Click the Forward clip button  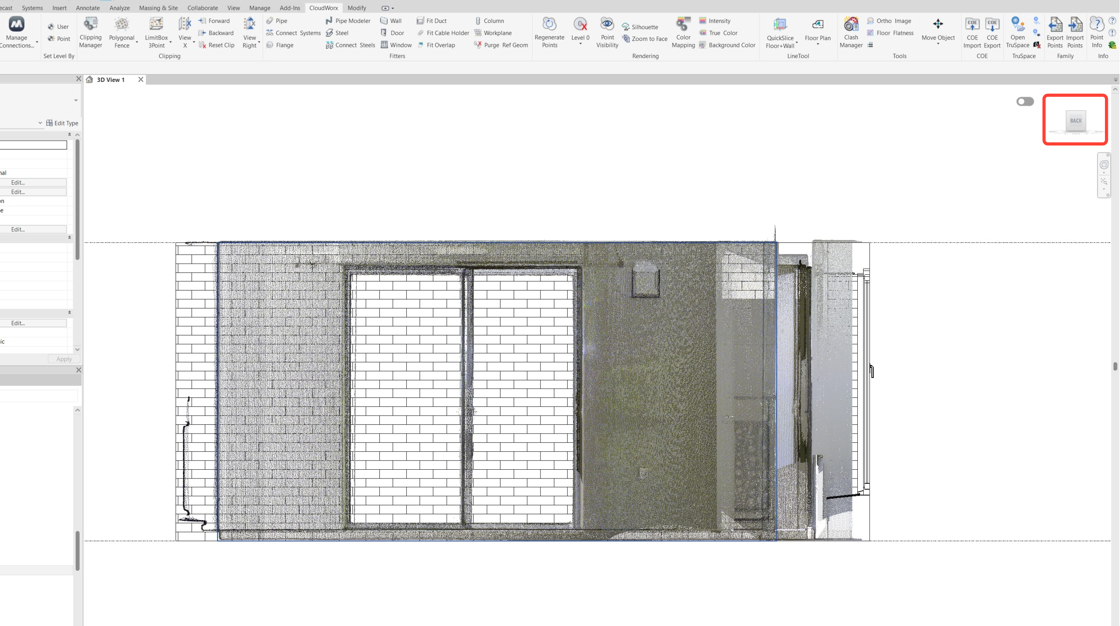point(214,21)
